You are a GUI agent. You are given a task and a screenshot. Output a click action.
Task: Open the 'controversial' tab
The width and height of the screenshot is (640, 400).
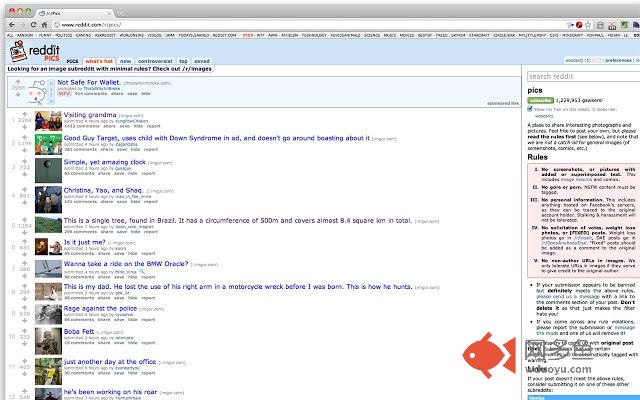point(155,61)
